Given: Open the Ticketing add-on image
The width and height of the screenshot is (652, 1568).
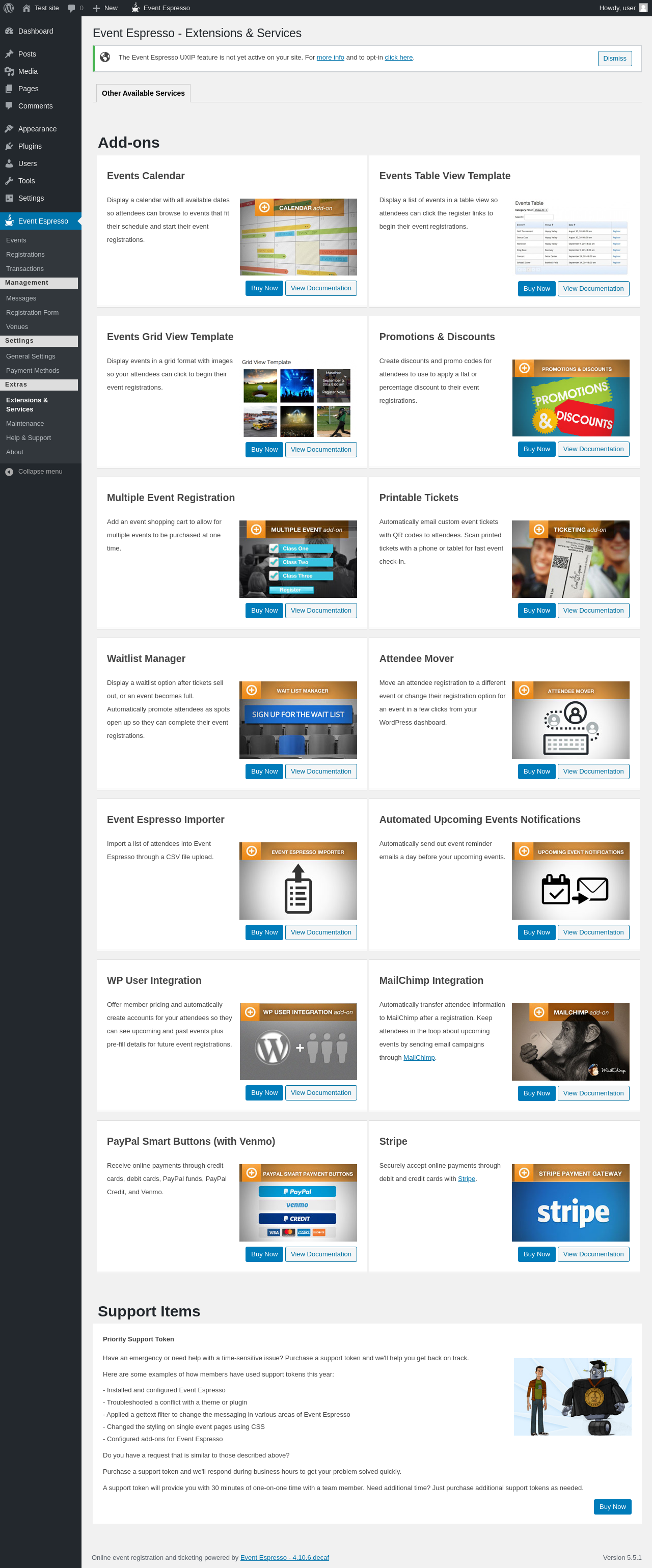Looking at the screenshot, I should coord(570,559).
